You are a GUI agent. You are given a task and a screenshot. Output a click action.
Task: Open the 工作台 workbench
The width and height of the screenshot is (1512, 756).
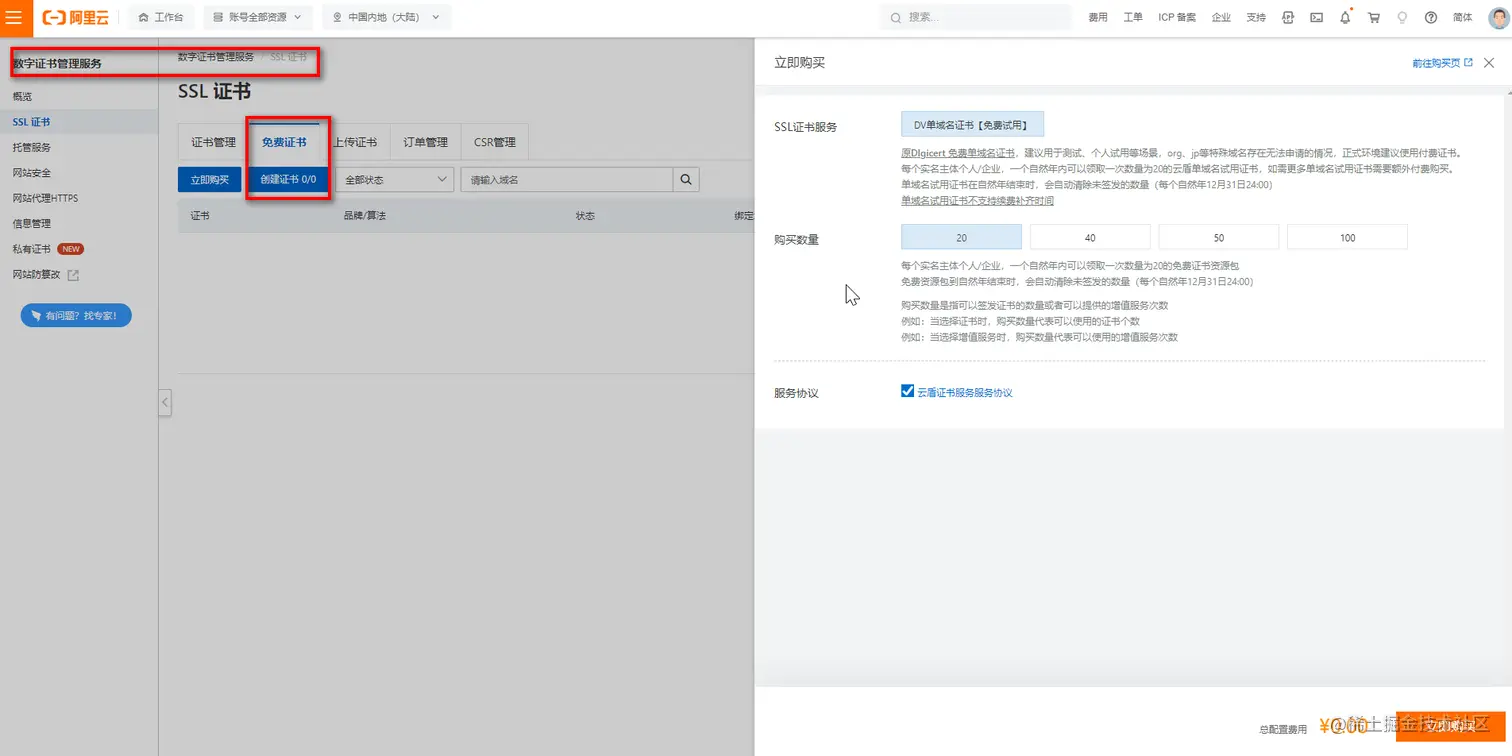coord(161,17)
